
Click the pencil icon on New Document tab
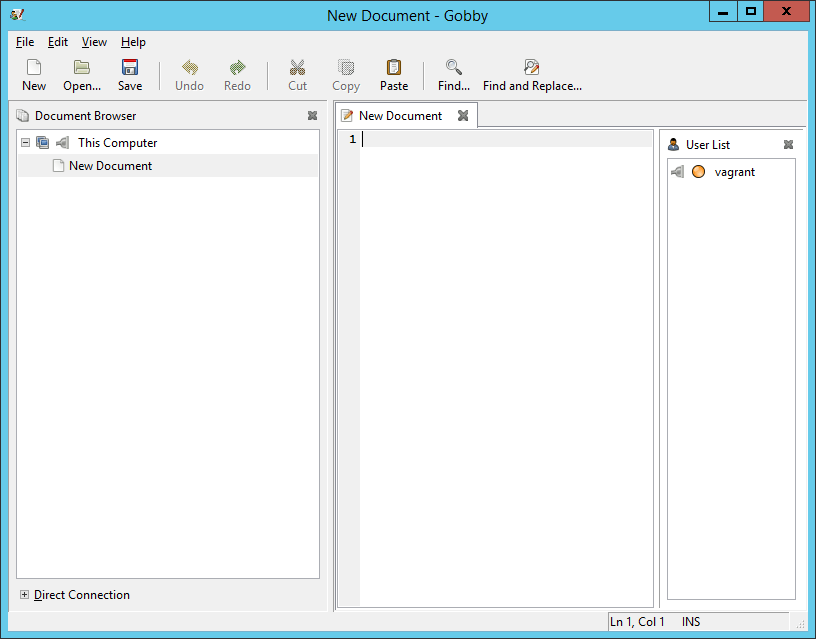click(x=347, y=116)
